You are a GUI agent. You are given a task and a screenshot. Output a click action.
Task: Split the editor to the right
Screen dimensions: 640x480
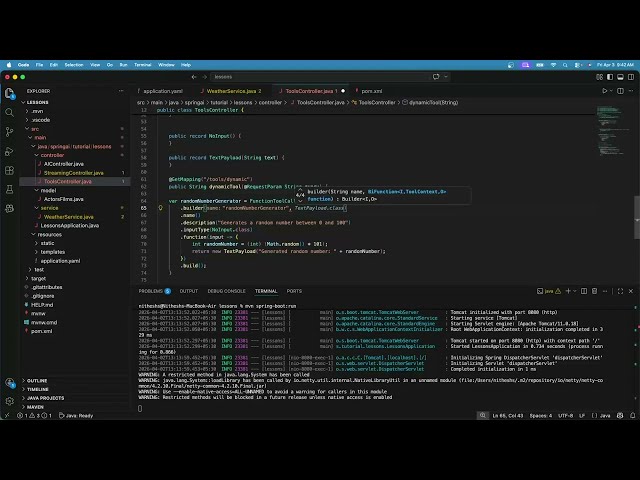point(620,91)
